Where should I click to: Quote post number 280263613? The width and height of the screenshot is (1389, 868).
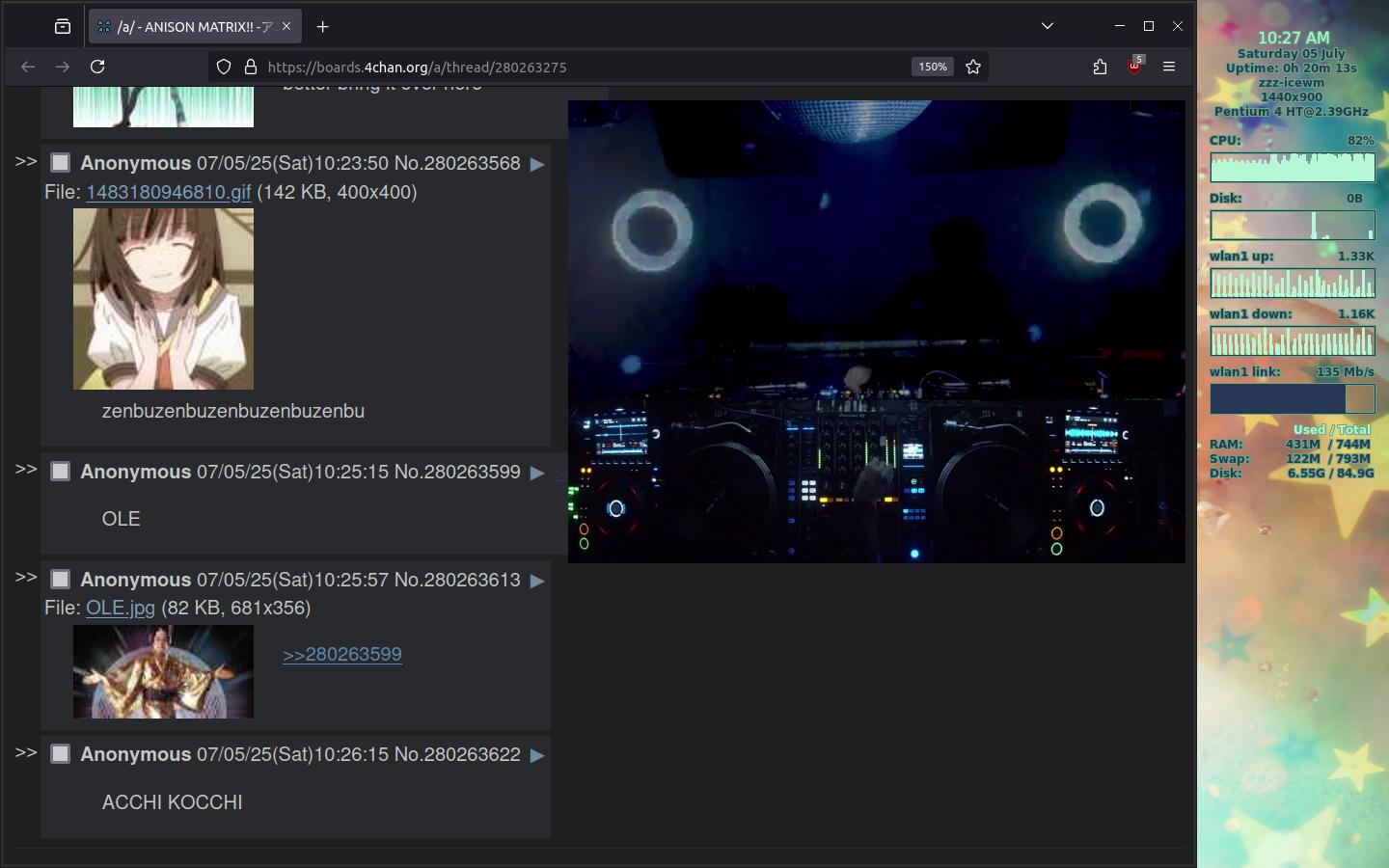[472, 580]
